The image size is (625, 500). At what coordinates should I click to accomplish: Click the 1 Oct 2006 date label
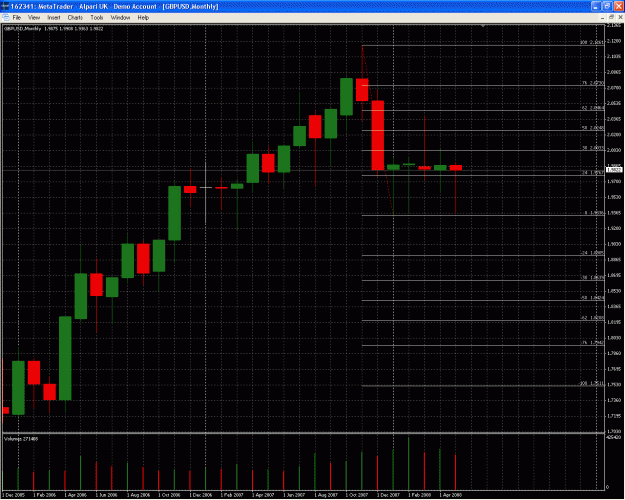[170, 495]
